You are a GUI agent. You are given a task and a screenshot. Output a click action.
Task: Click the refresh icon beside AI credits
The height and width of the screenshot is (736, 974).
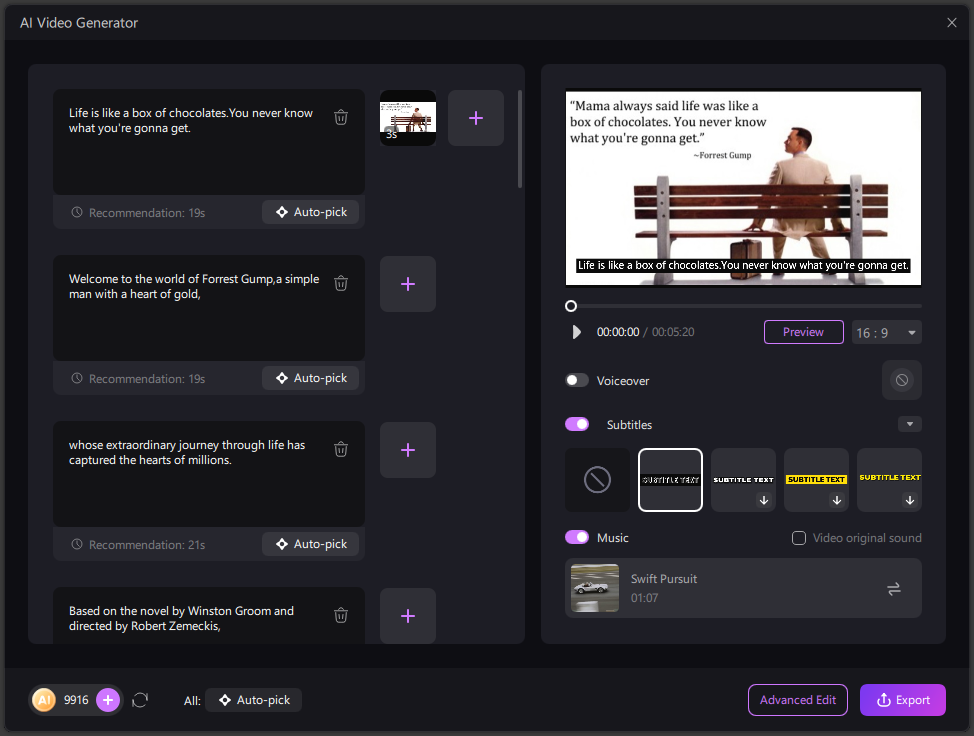pyautogui.click(x=140, y=700)
